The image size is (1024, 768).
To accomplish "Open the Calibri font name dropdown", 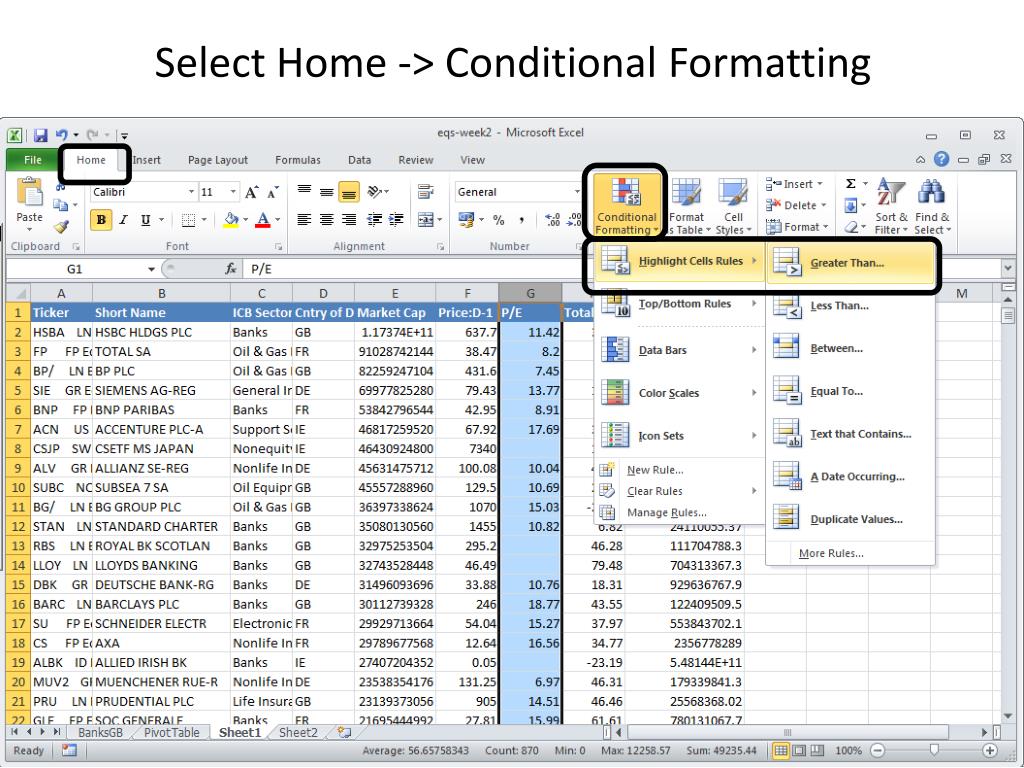I will (191, 192).
